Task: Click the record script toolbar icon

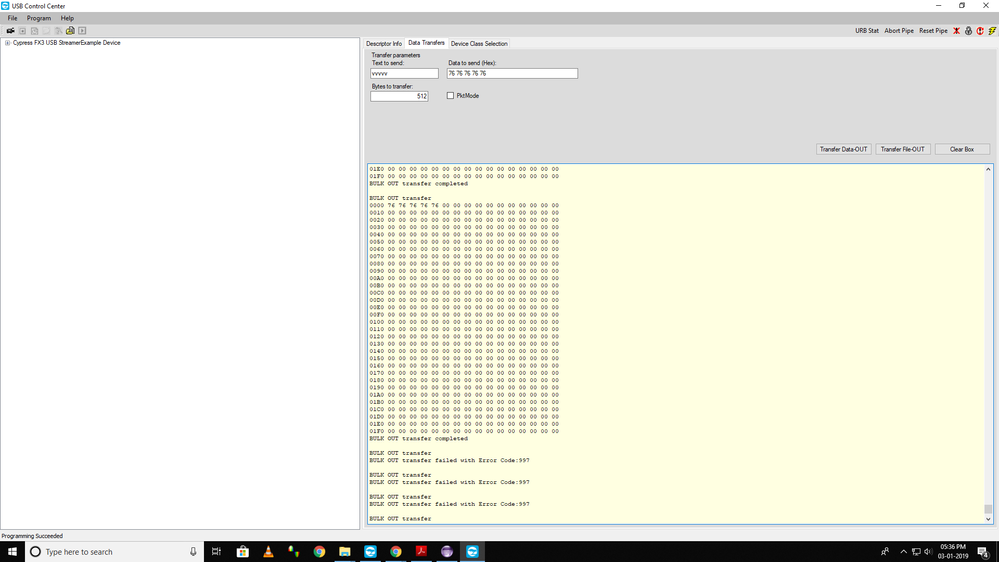Action: (22, 31)
